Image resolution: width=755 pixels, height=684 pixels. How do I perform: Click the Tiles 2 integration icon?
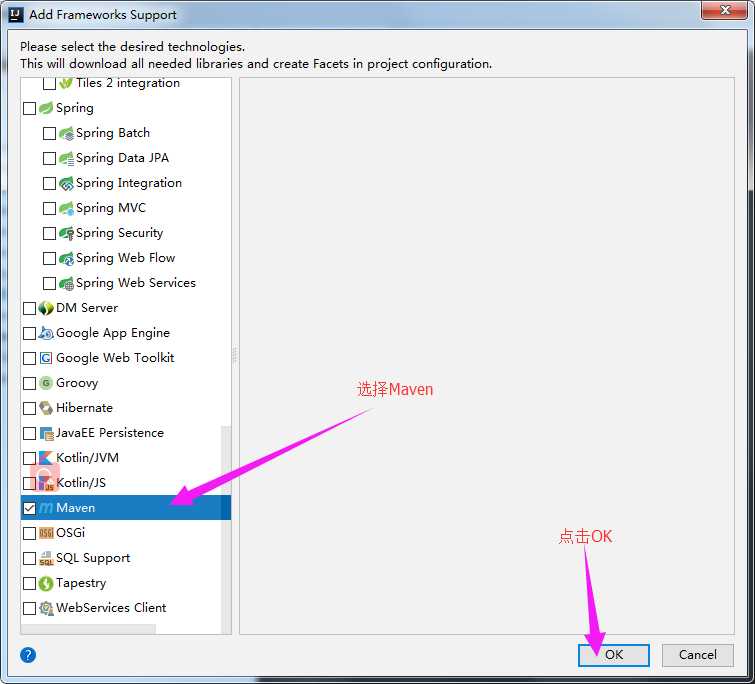click(x=66, y=83)
